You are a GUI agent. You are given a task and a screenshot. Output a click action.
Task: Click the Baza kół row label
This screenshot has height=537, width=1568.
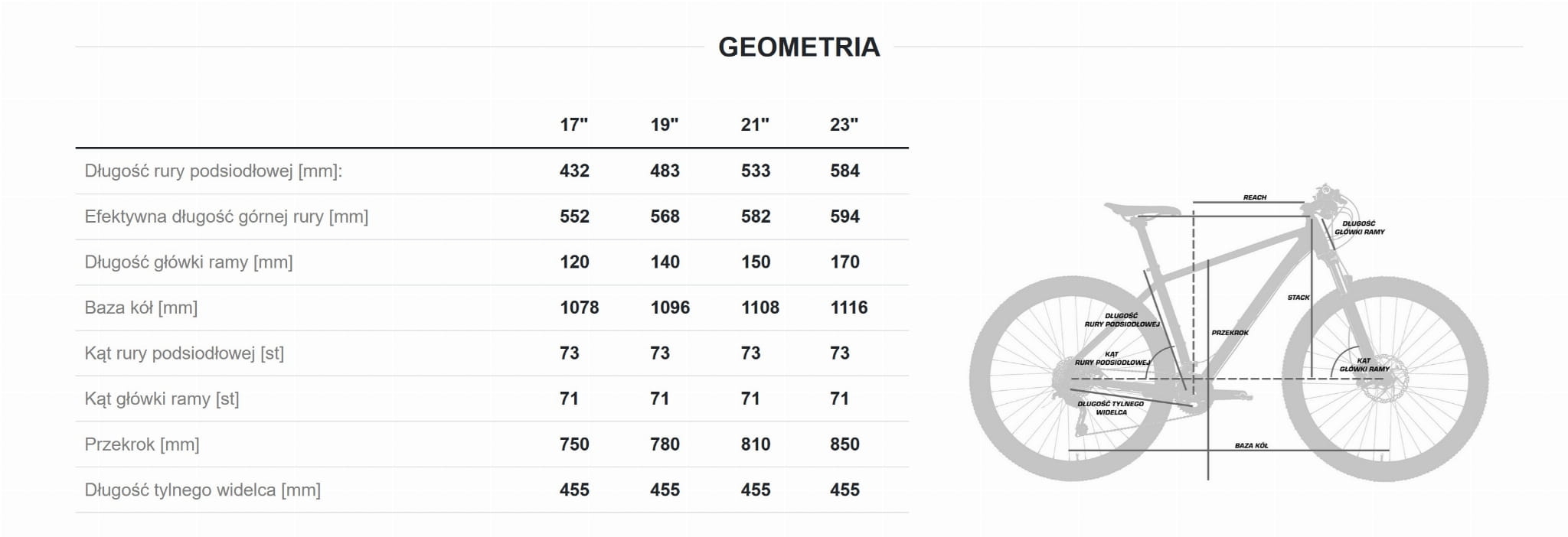coord(141,308)
